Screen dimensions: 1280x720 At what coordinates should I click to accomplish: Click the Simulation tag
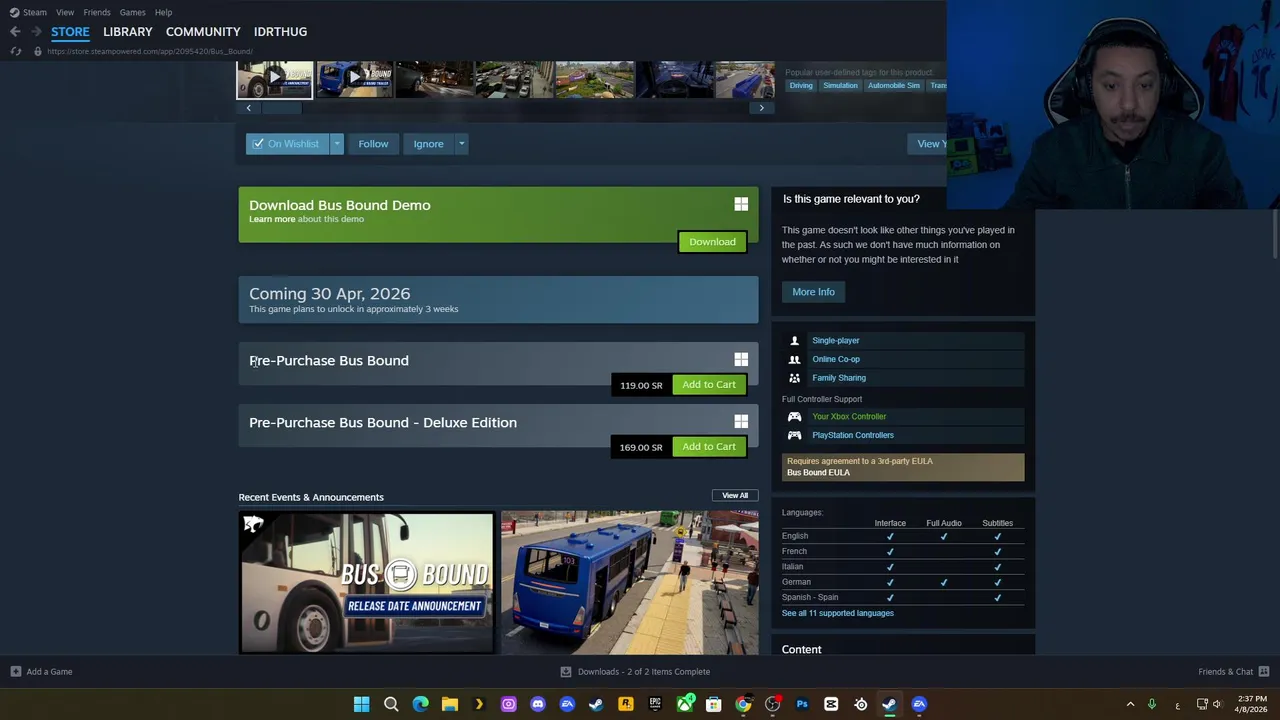point(840,86)
